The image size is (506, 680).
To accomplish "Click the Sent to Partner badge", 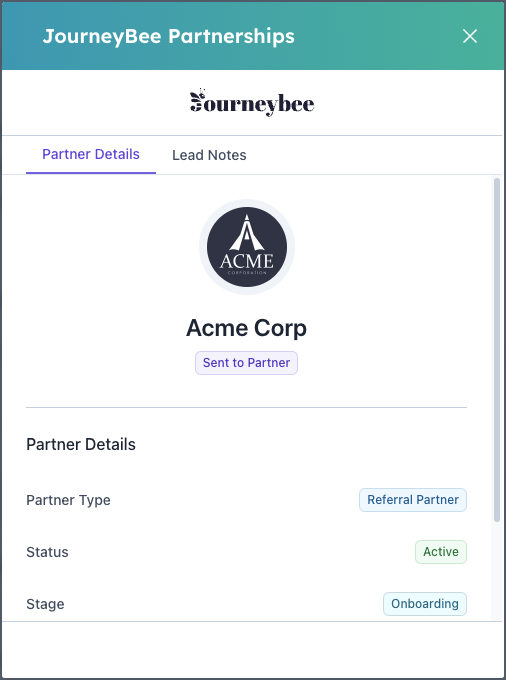I will pyautogui.click(x=246, y=363).
